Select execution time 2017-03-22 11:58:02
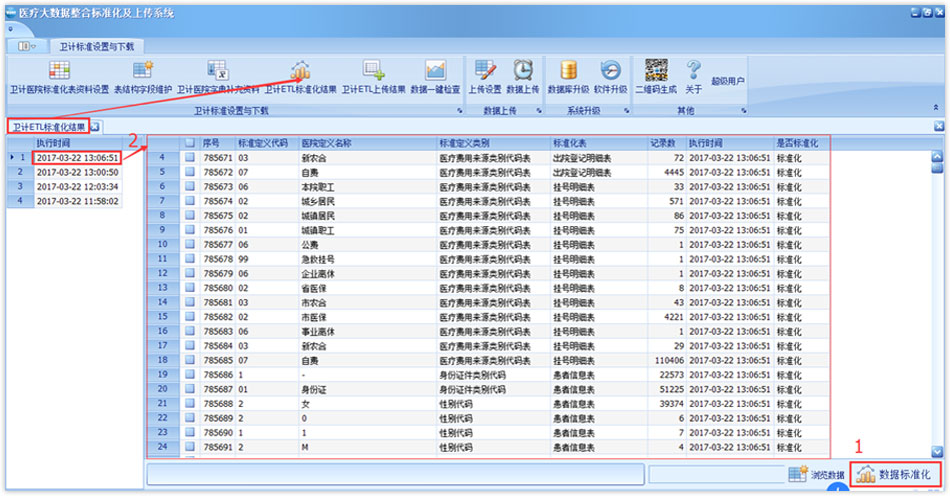 [77, 201]
